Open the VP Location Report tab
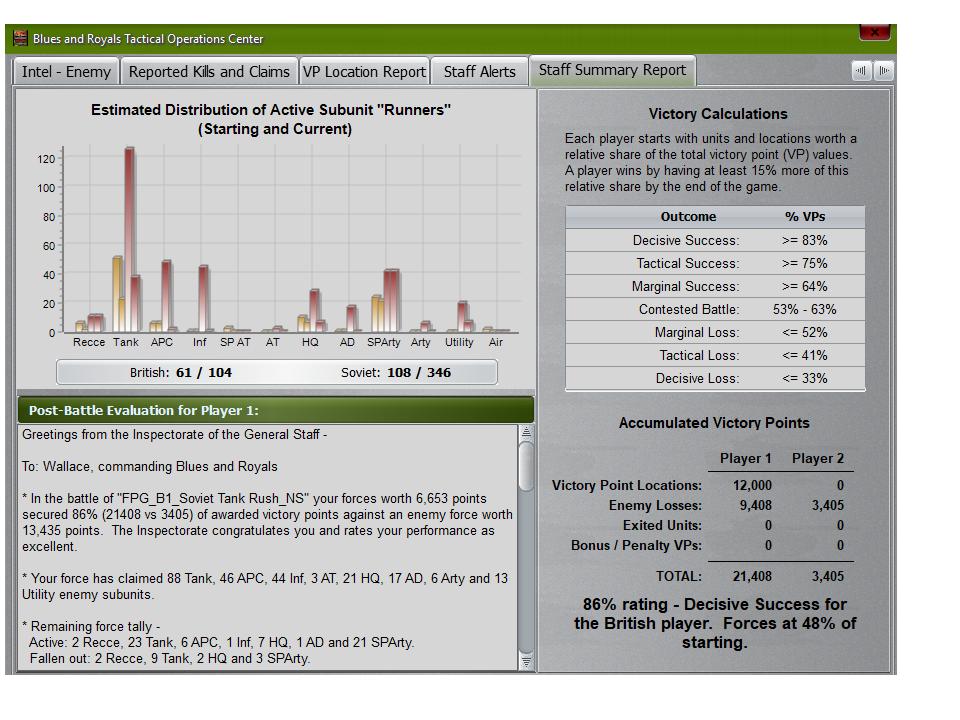The image size is (960, 720). pyautogui.click(x=364, y=72)
